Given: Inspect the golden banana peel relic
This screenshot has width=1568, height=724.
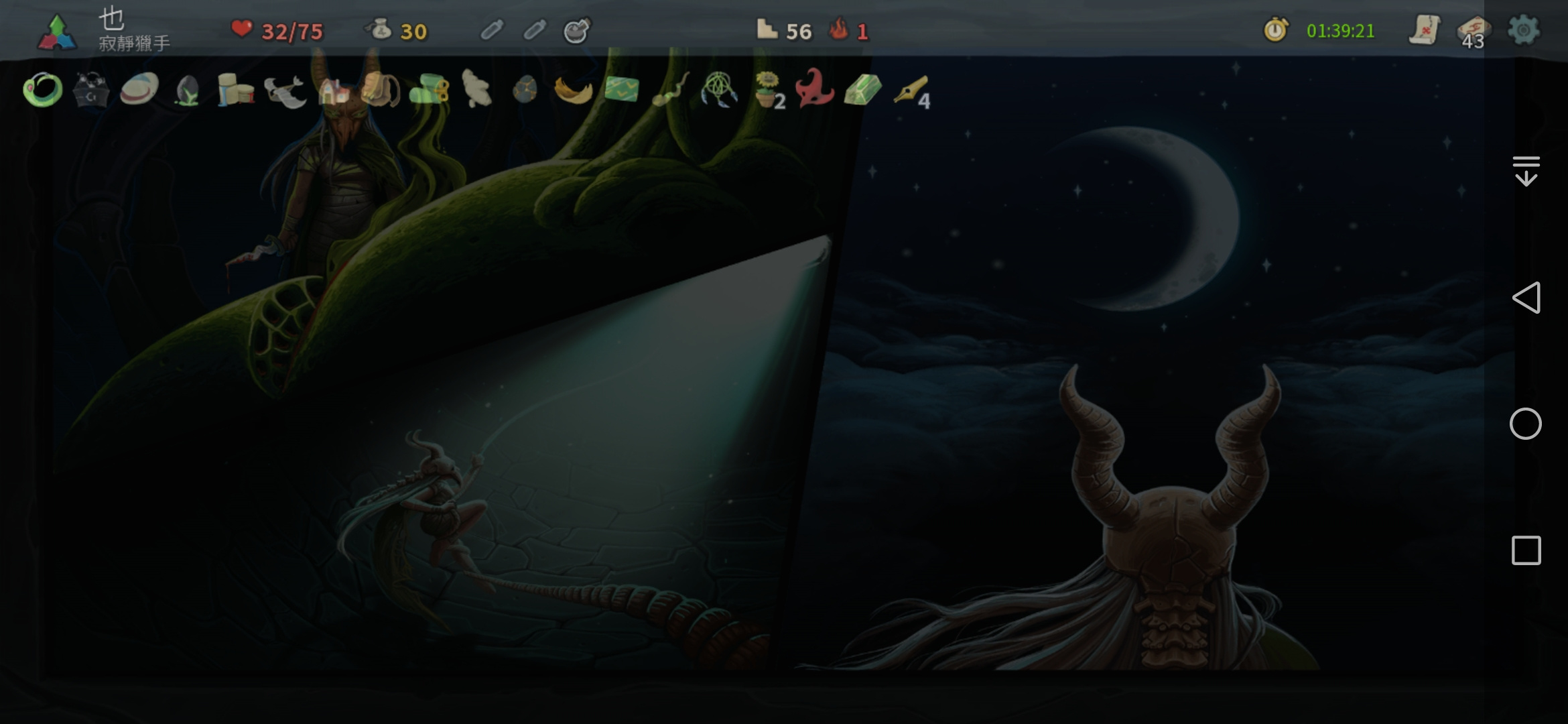Looking at the screenshot, I should point(574,91).
